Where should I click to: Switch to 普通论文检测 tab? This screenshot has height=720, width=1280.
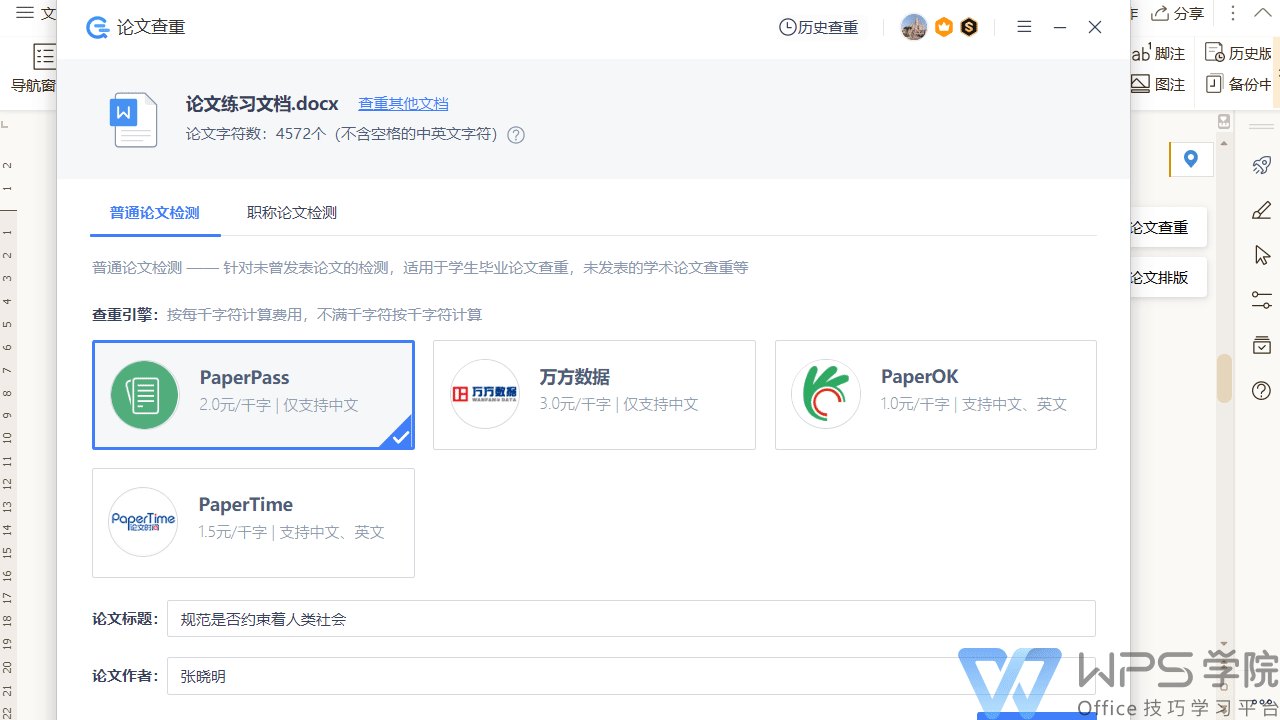click(155, 212)
